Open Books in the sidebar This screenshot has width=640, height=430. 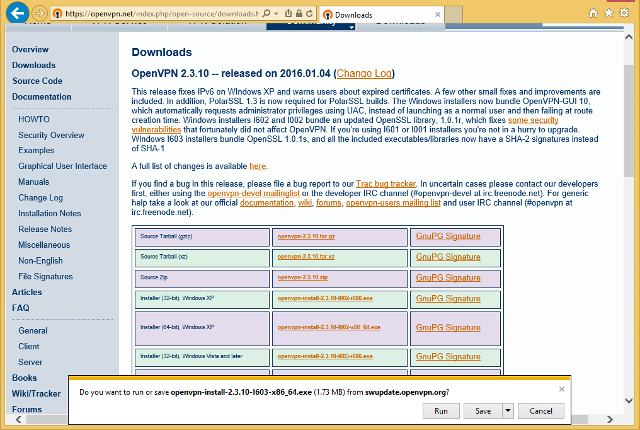click(24, 378)
